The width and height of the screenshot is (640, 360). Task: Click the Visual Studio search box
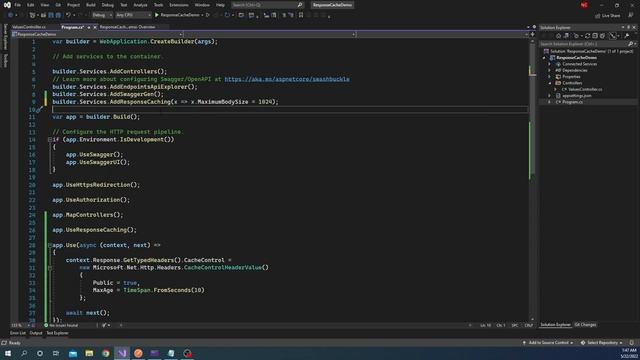267,5
